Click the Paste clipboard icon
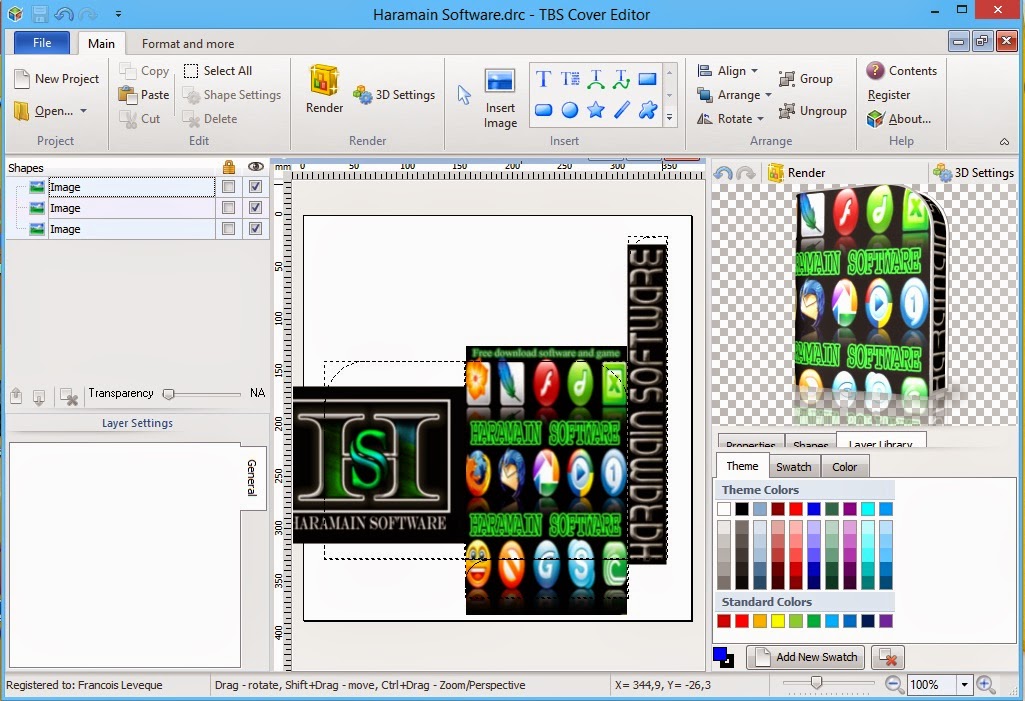This screenshot has height=701, width=1025. pos(127,95)
